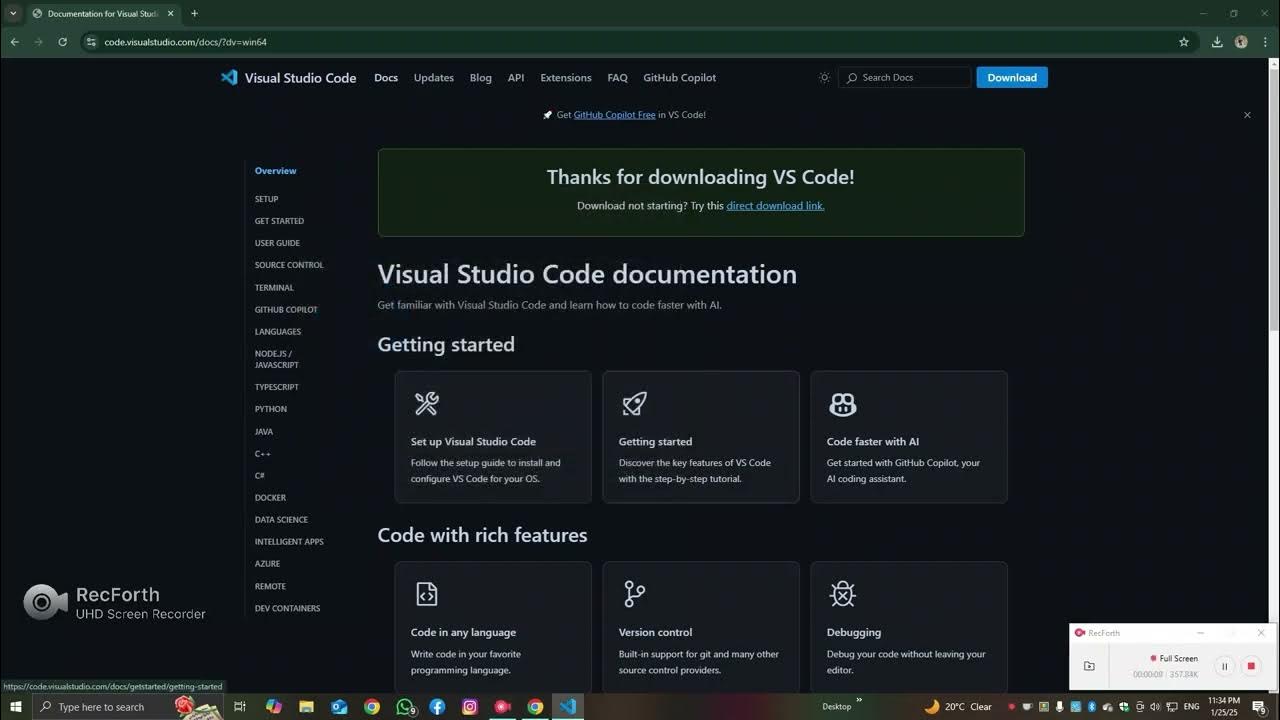The image size is (1280, 720).
Task: Open Outlook from the taskbar
Action: coord(339,707)
